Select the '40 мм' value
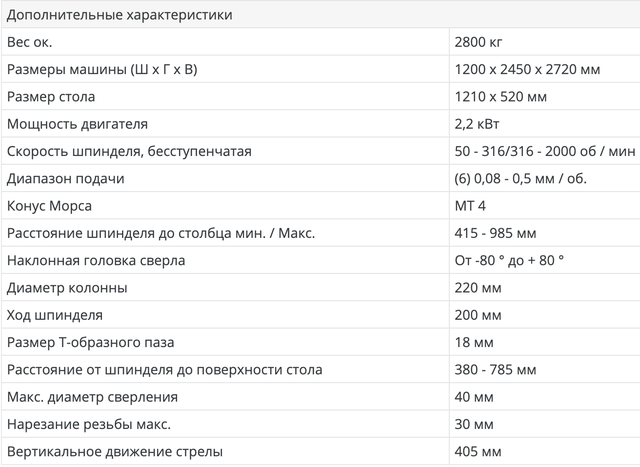The image size is (640, 467). [x=474, y=397]
